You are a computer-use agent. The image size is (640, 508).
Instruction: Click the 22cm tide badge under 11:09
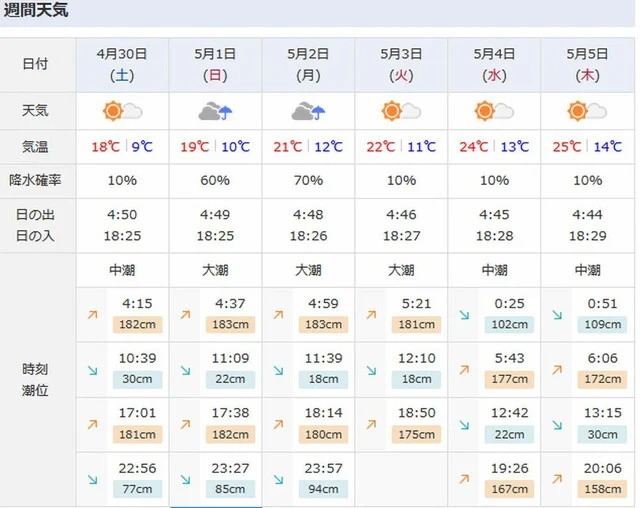click(230, 379)
